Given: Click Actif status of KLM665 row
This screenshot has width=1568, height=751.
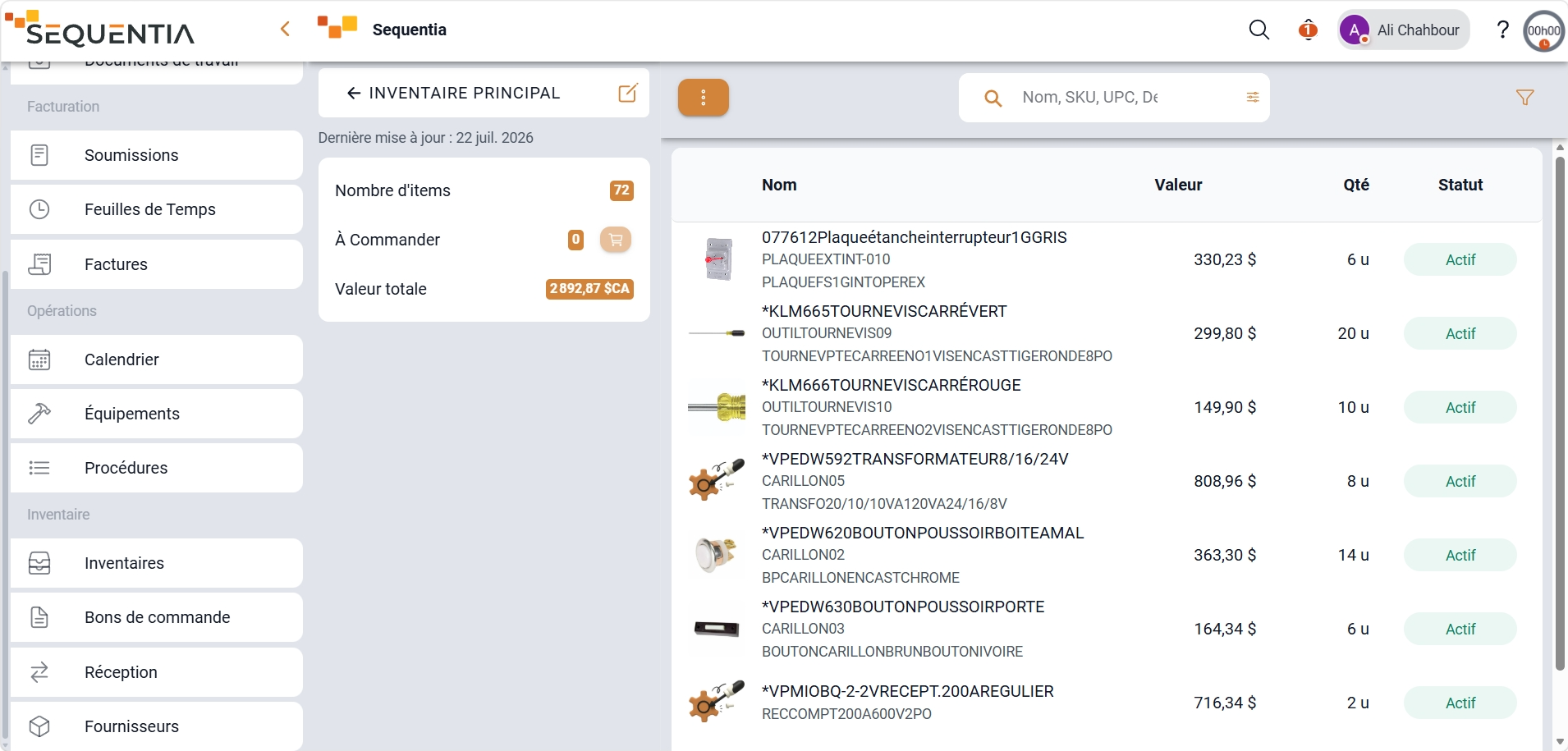Looking at the screenshot, I should tap(1460, 334).
